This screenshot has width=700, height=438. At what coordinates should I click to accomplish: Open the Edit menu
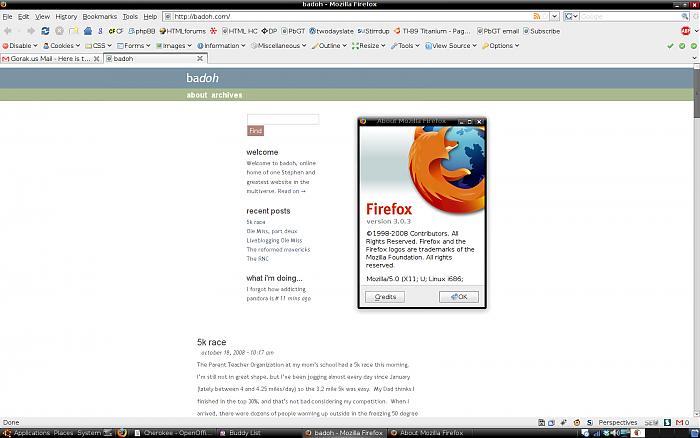23,17
